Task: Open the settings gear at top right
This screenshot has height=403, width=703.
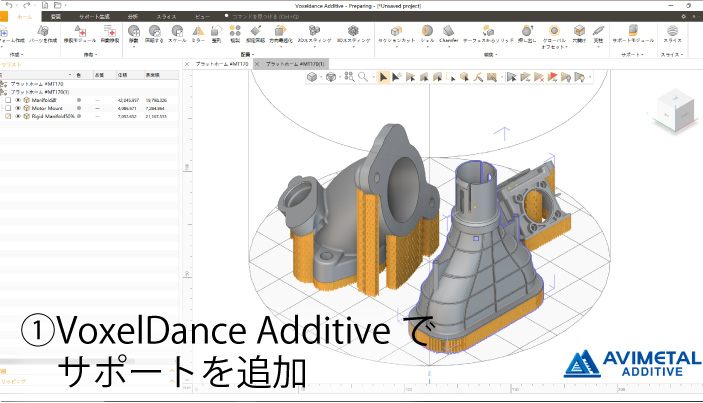Action: 683,17
